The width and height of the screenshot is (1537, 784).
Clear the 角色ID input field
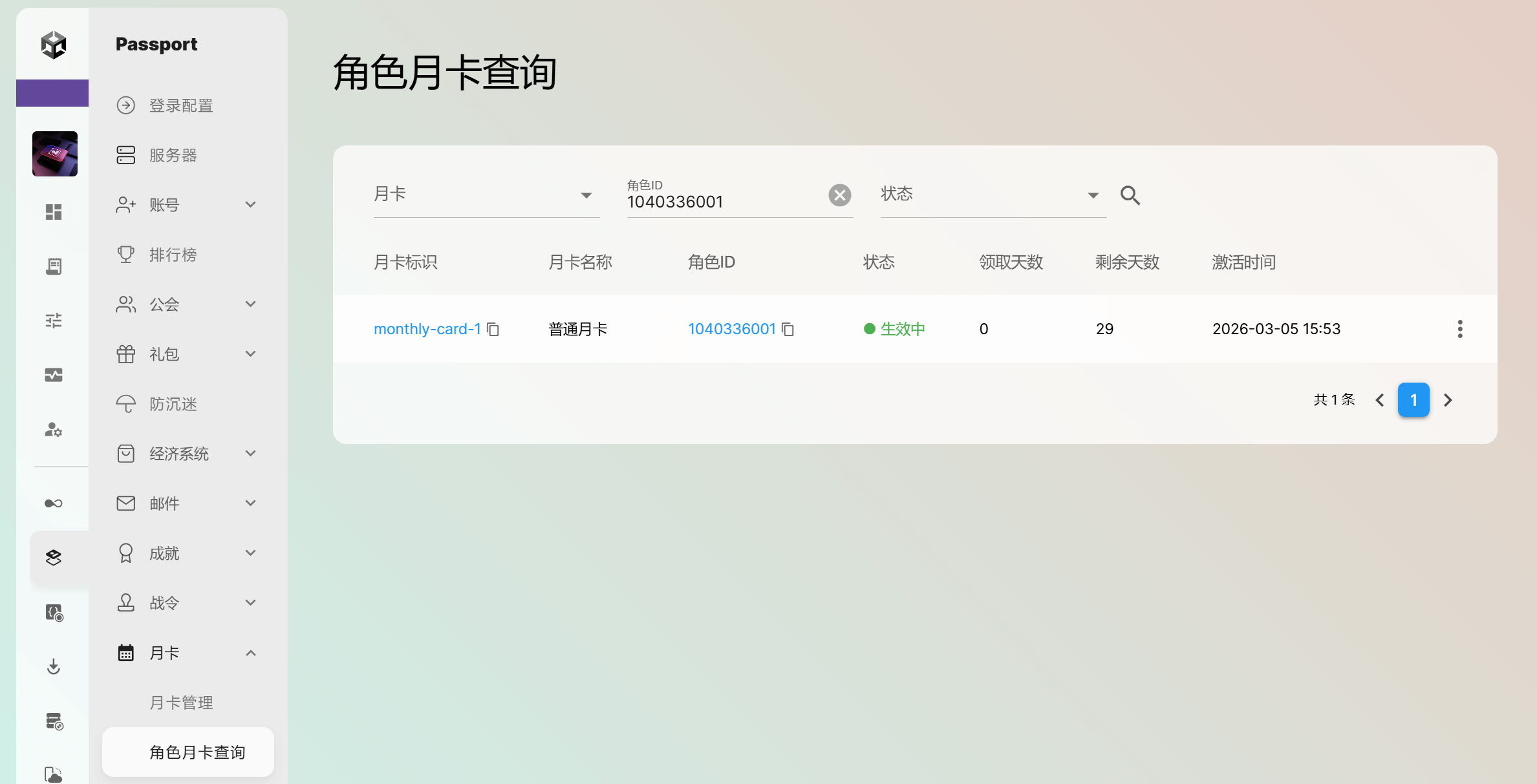[839, 195]
